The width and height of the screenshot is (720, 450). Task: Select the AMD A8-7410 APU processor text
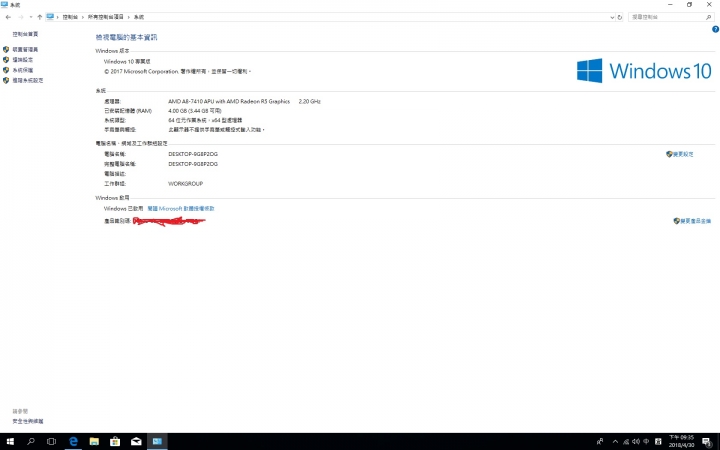pos(229,101)
